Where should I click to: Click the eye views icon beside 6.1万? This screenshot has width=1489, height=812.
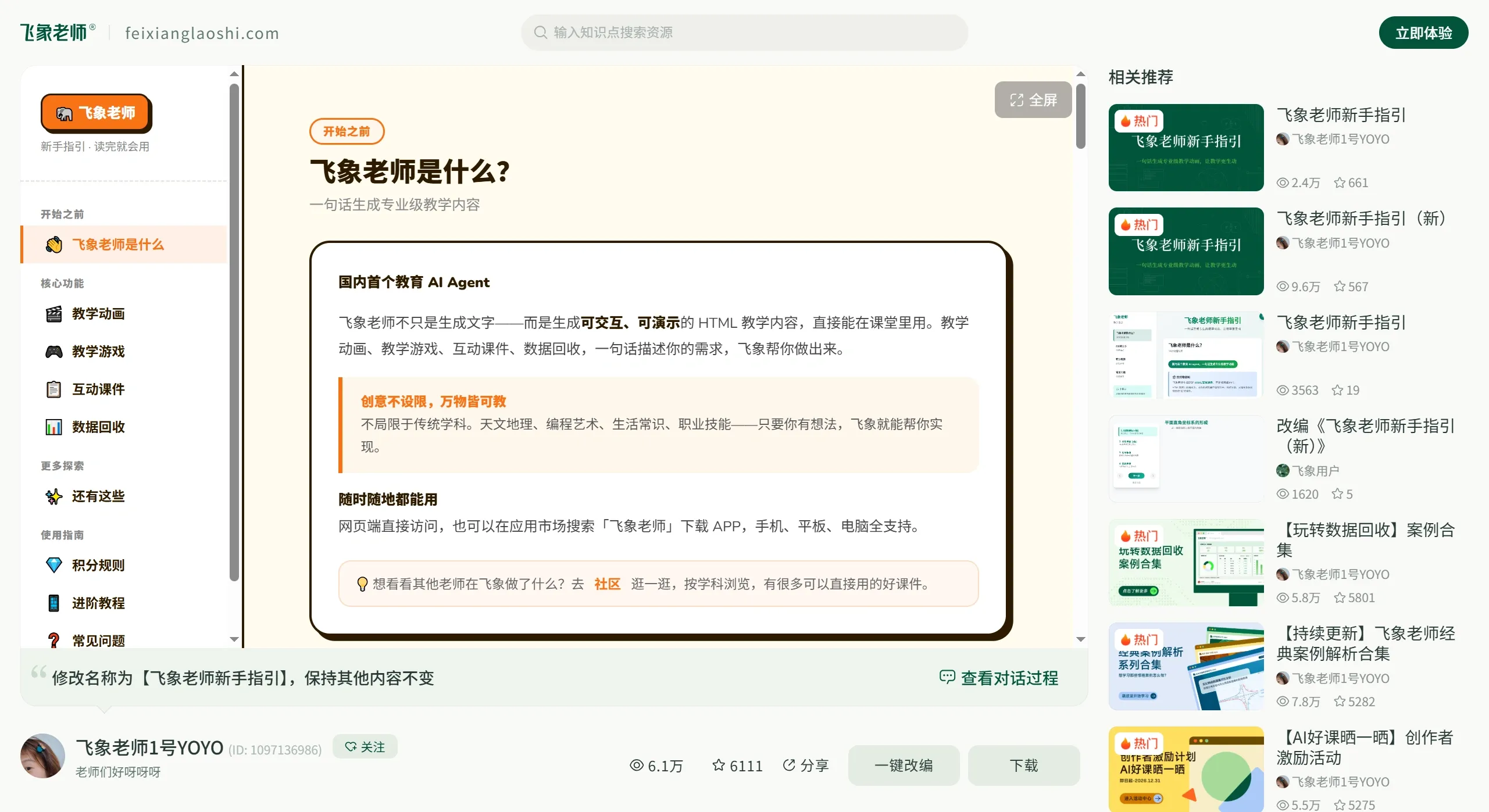pyautogui.click(x=637, y=766)
